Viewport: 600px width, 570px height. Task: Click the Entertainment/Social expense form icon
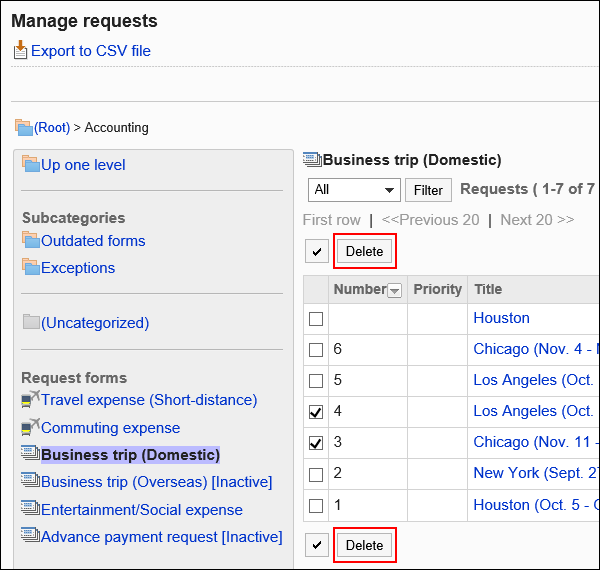tap(30, 508)
